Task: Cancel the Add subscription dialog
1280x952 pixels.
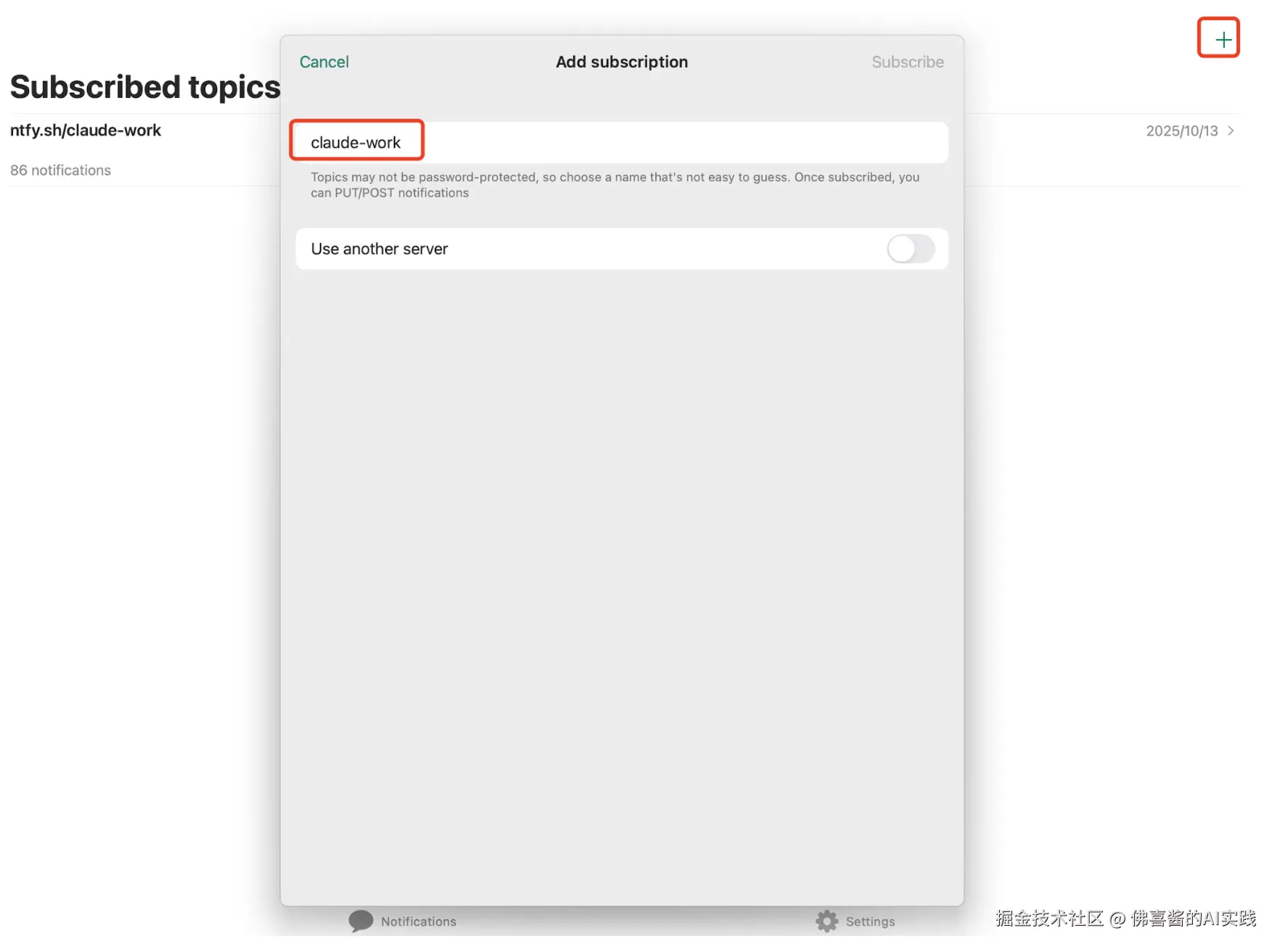Action: coord(324,62)
